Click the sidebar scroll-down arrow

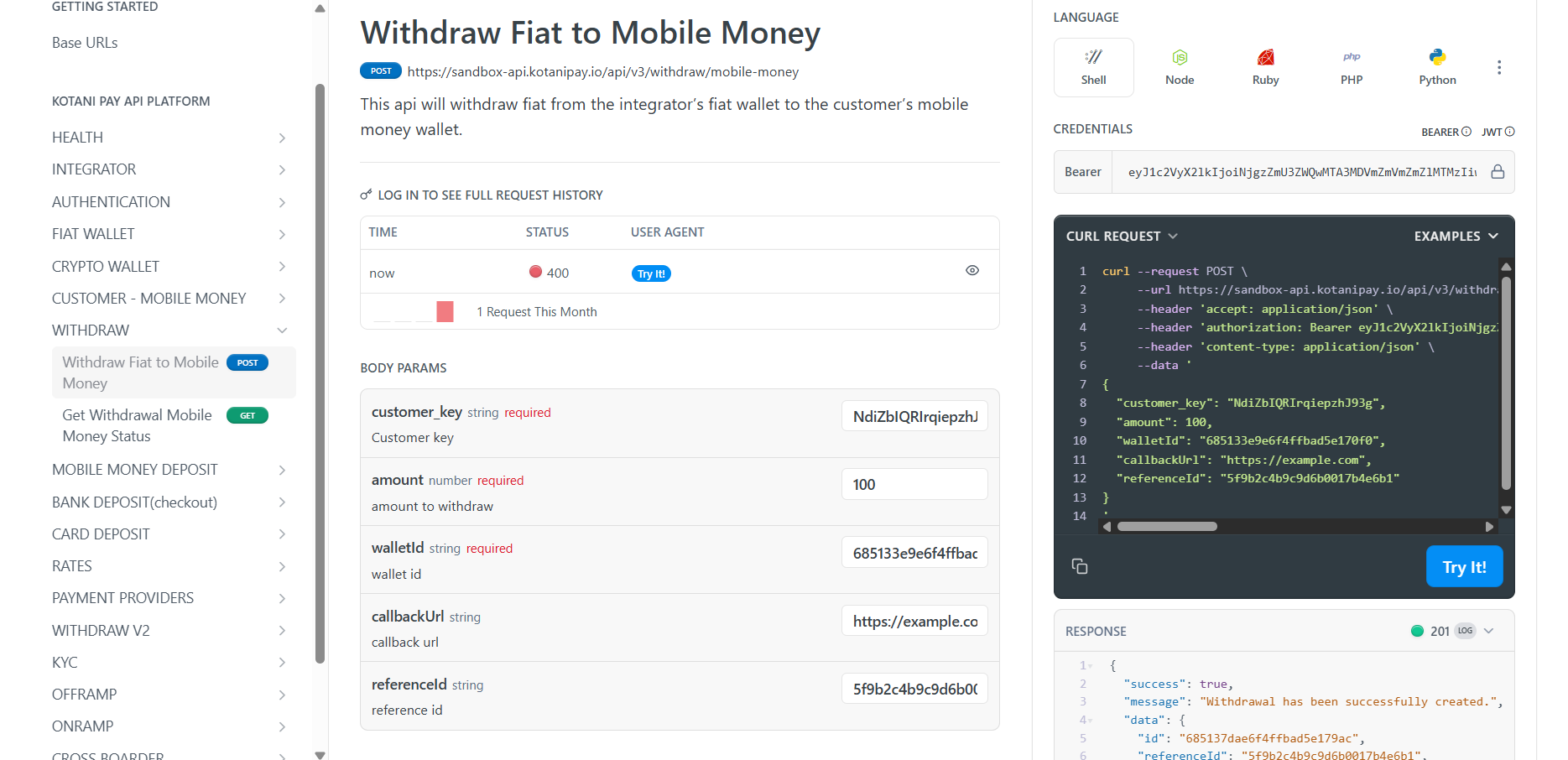coord(320,755)
